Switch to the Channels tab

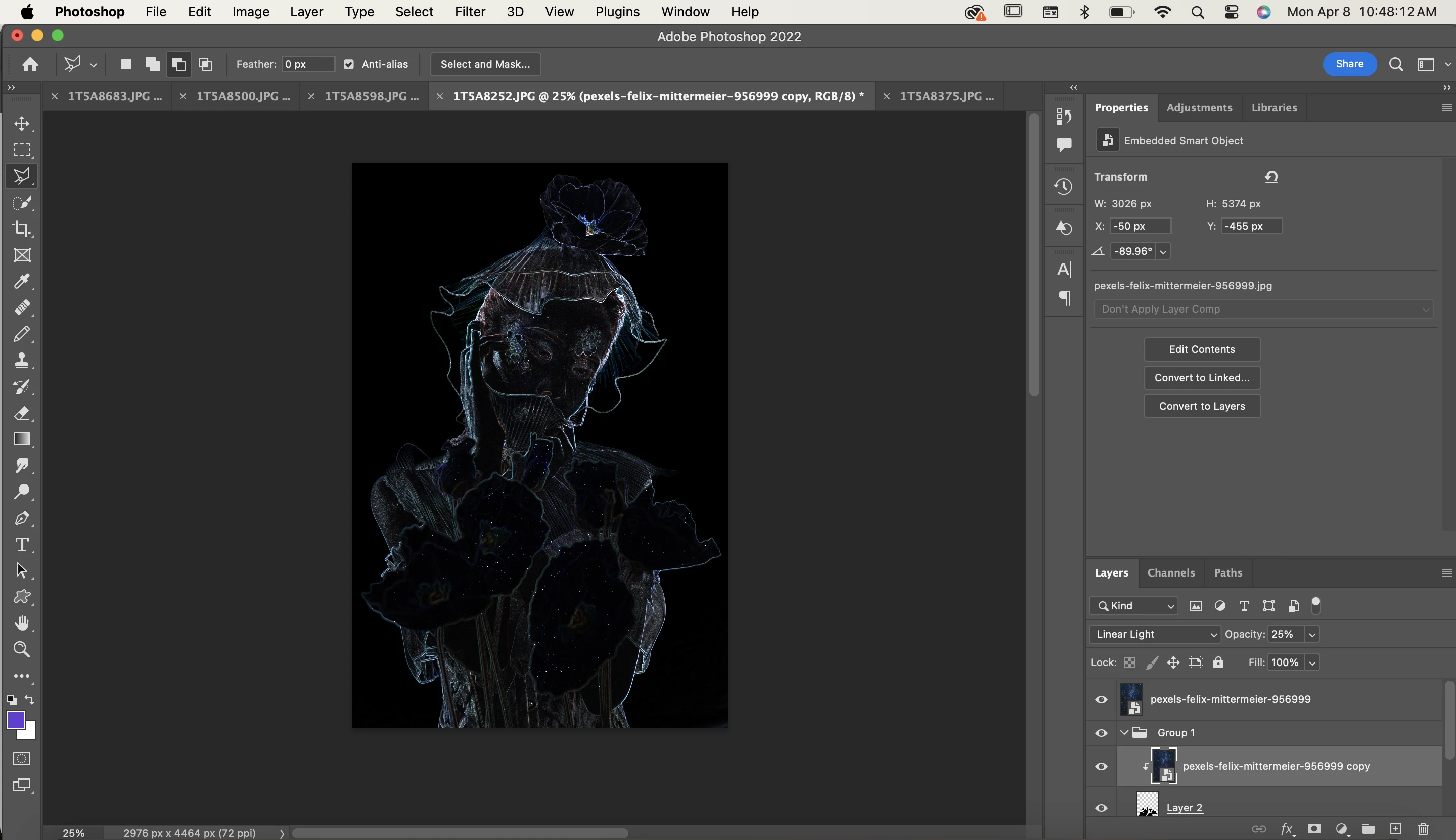[1170, 573]
